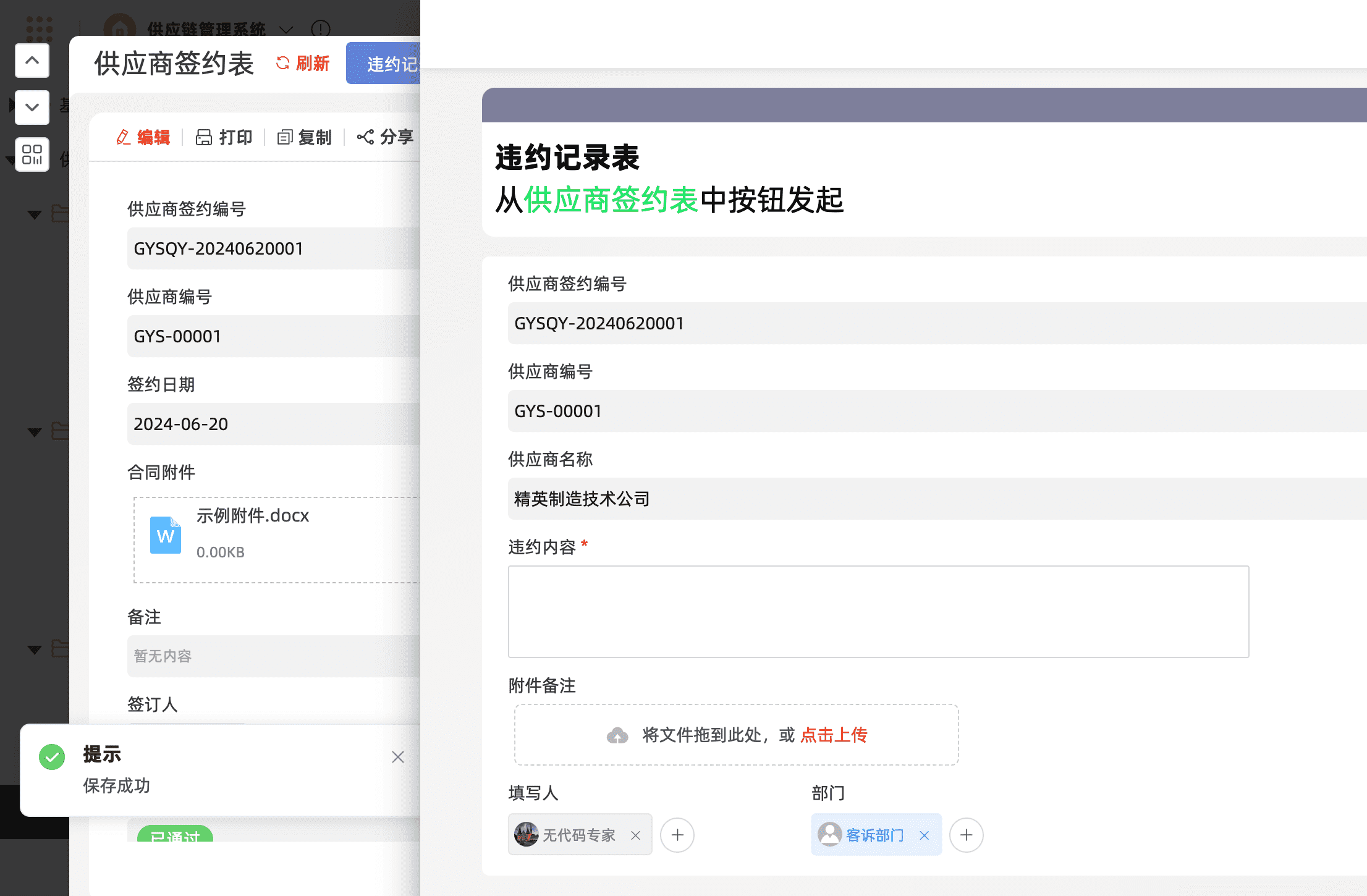1367x896 pixels.
Task: Click the 编辑 edit pencil icon
Action: pyautogui.click(x=124, y=137)
